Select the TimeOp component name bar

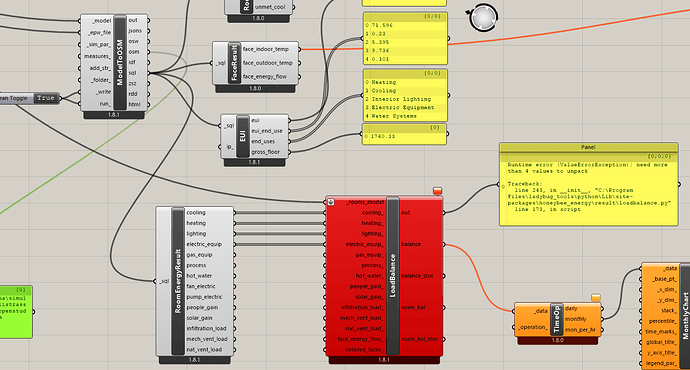tap(556, 319)
